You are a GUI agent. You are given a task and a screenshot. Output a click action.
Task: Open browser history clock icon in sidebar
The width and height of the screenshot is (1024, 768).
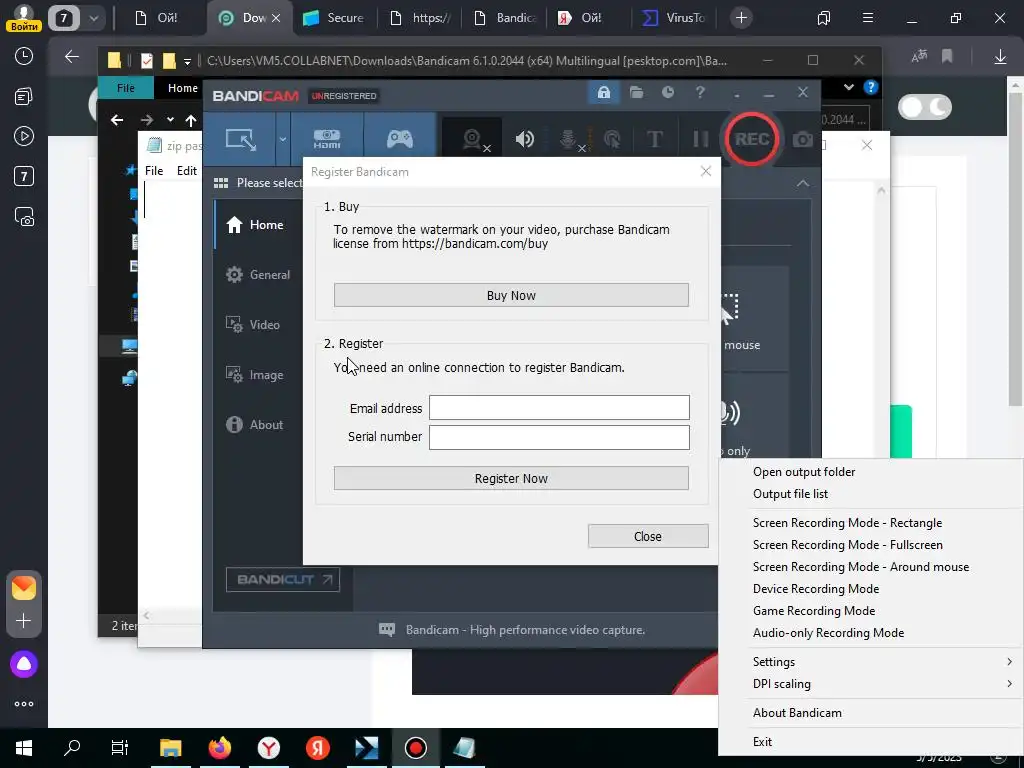tap(24, 56)
